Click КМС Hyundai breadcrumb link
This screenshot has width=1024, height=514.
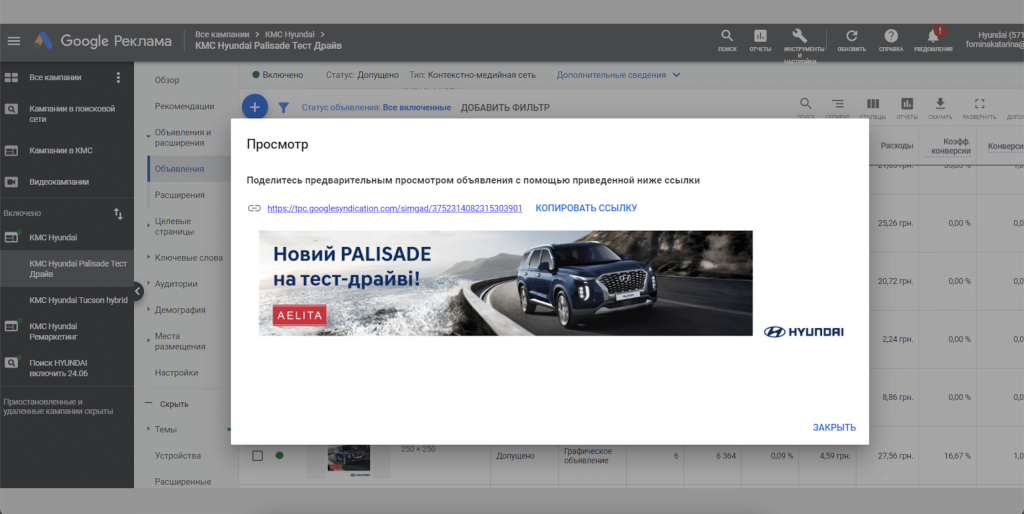(x=289, y=34)
